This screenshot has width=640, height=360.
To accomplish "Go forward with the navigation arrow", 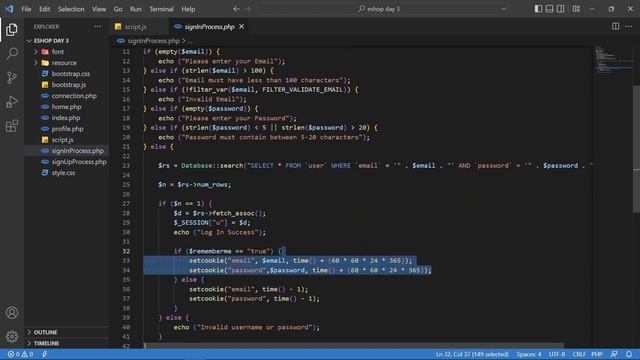I will [248, 9].
